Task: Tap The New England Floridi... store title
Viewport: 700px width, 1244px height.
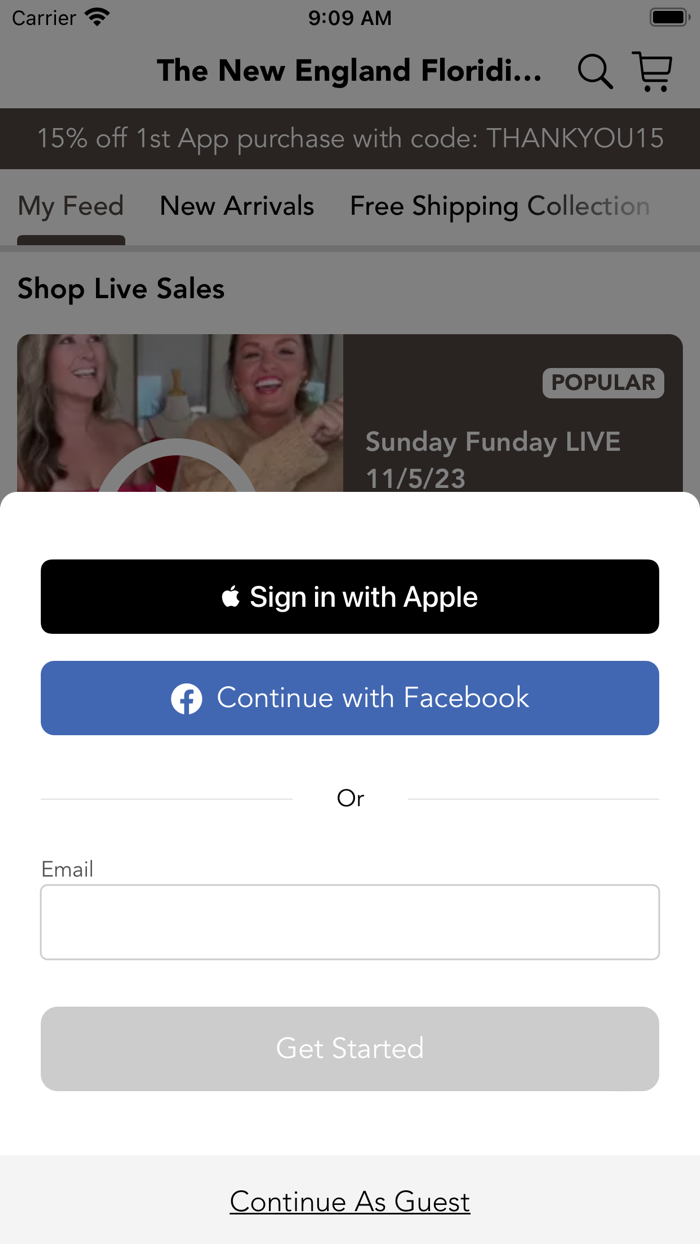Action: (x=349, y=71)
